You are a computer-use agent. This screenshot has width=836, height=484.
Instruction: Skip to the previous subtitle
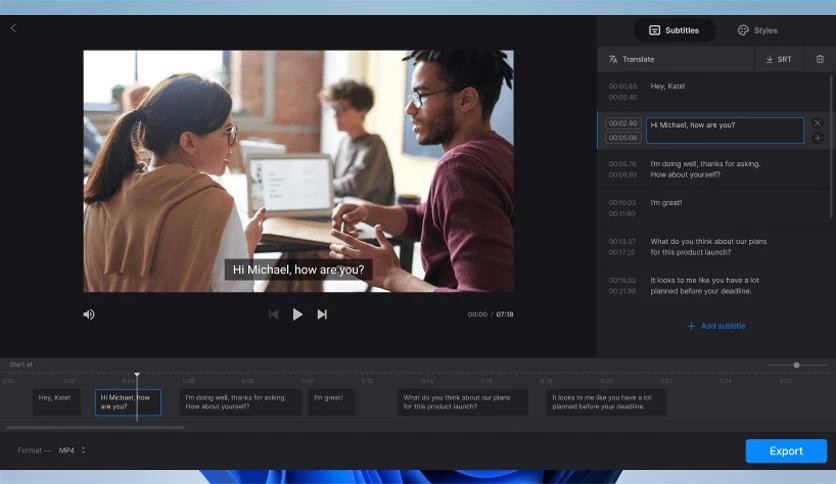[x=274, y=314]
